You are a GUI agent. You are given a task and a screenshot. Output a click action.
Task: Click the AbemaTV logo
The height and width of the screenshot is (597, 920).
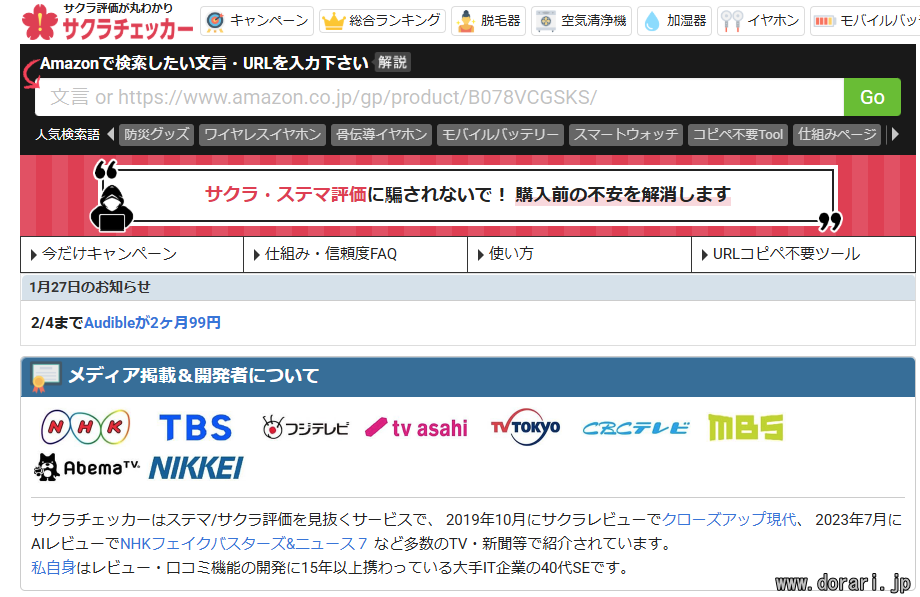(87, 467)
